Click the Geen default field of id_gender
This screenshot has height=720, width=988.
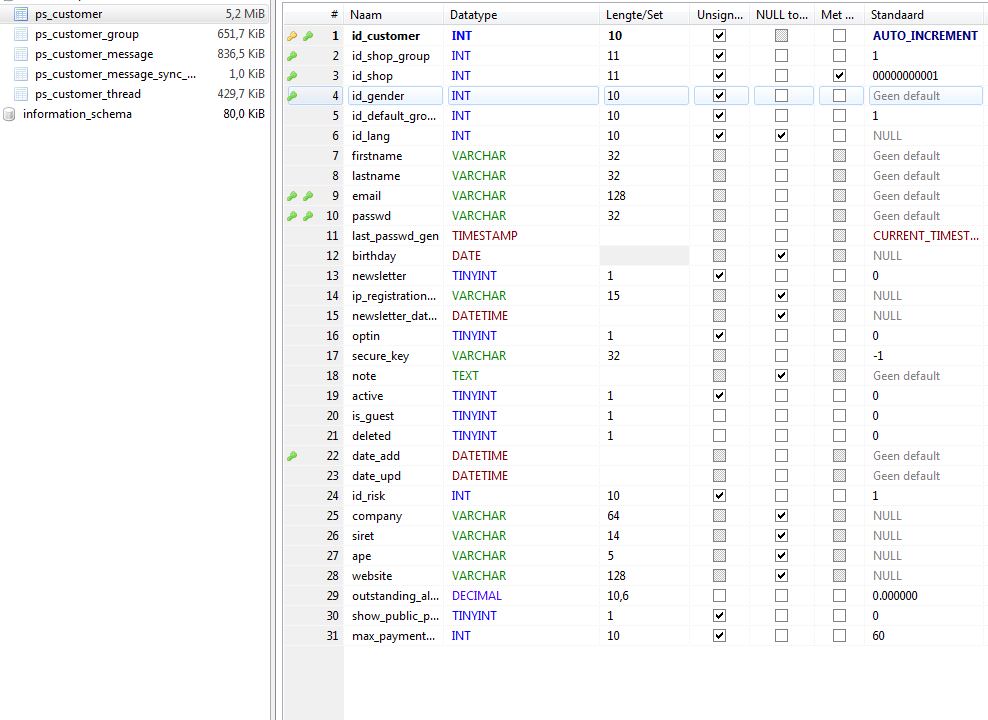(924, 96)
